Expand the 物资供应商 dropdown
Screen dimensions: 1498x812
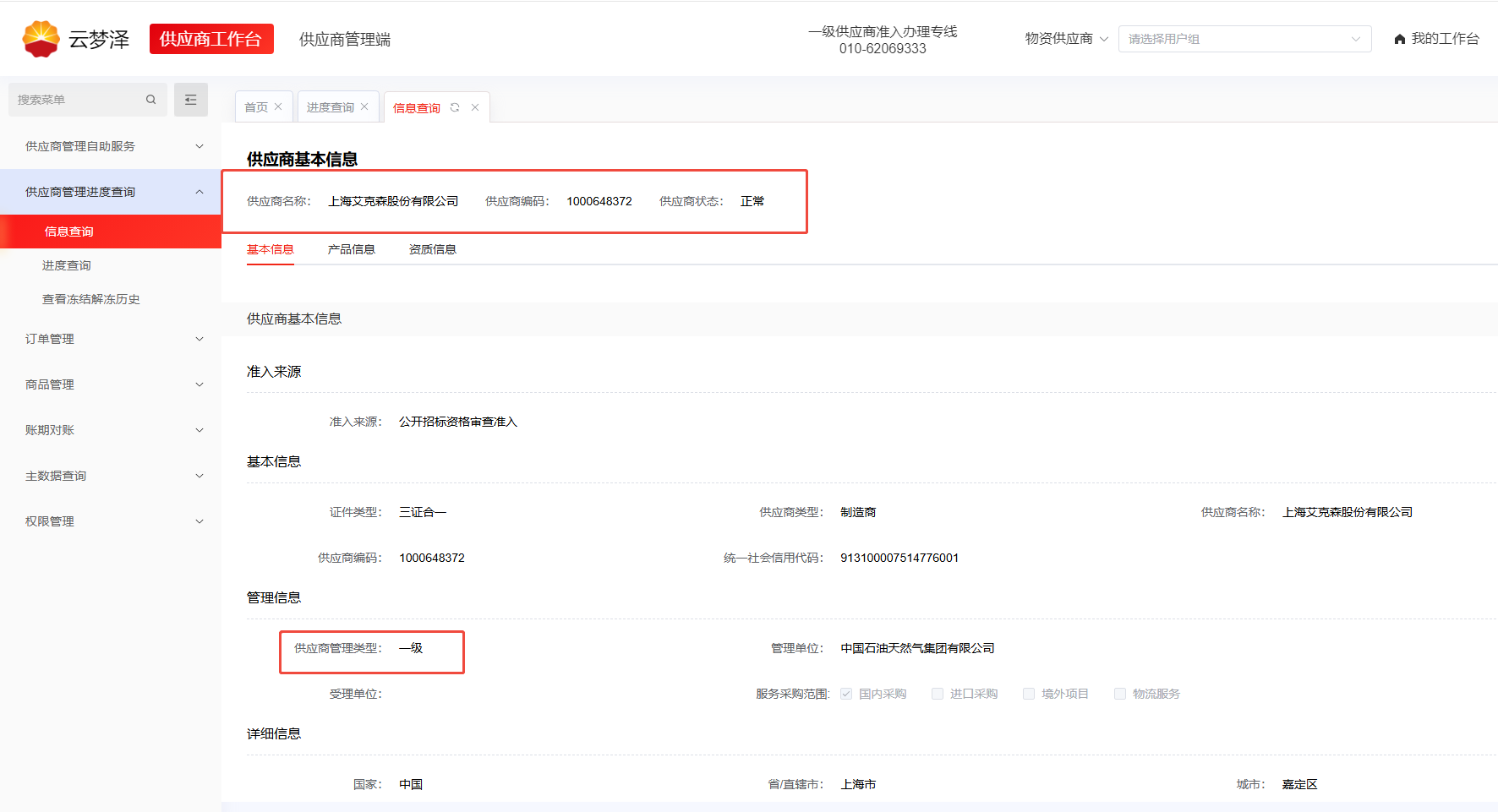tap(1066, 39)
